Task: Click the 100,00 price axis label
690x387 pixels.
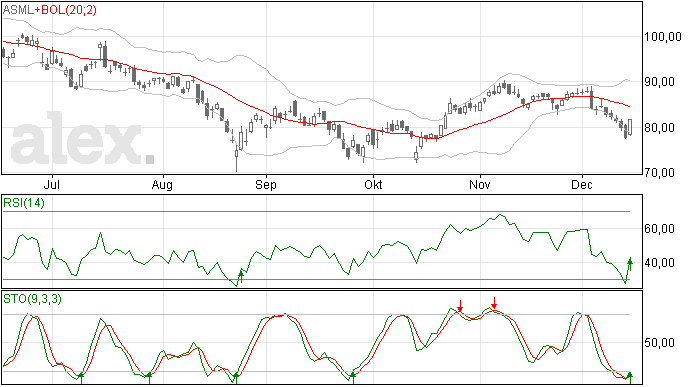Action: coord(663,37)
